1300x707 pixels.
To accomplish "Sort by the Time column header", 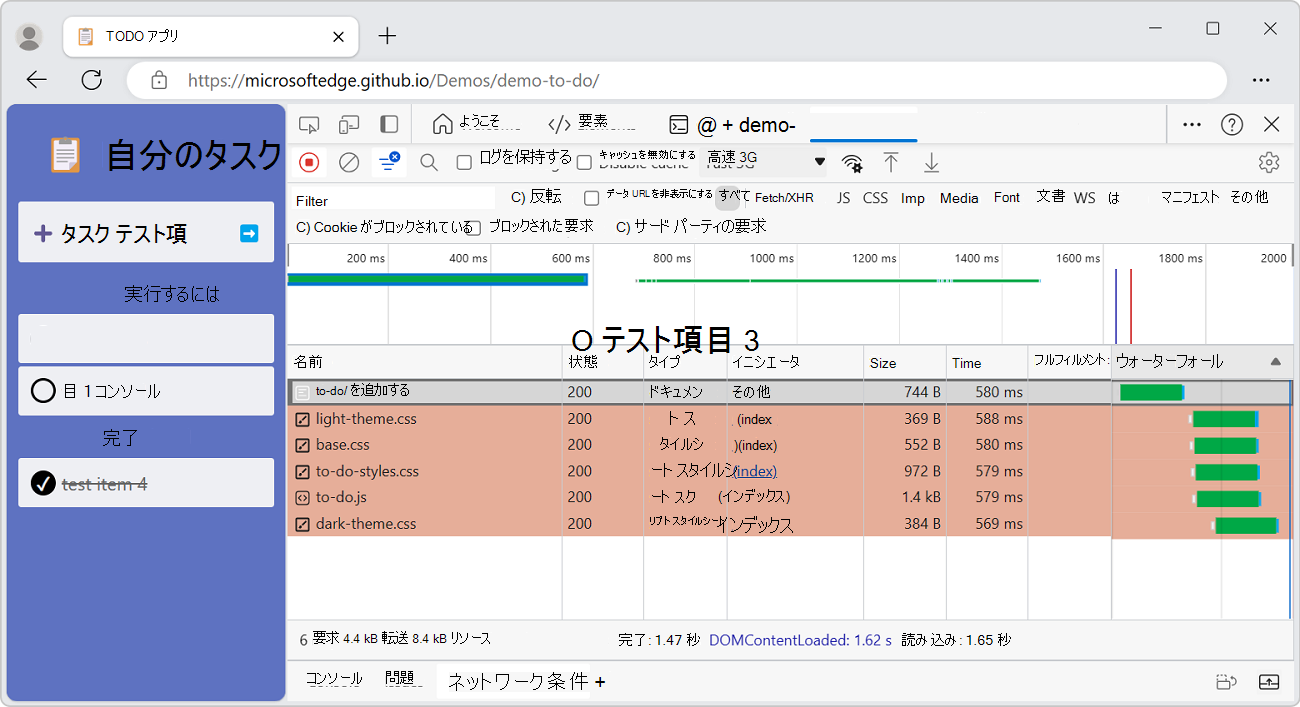I will (987, 363).
